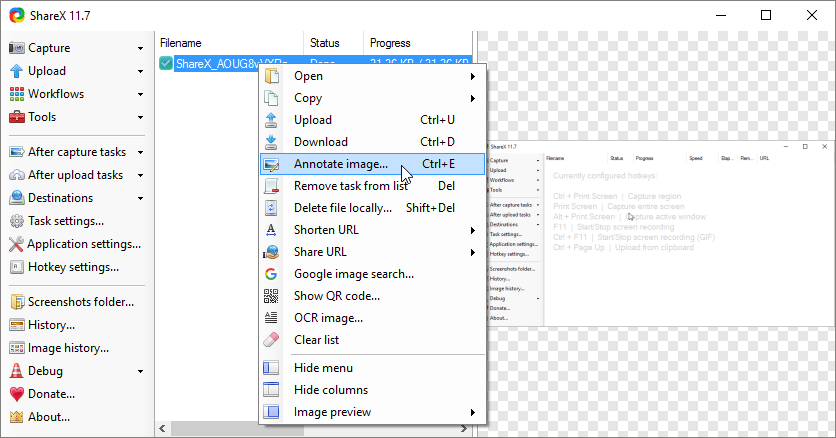Click the History label in sidebar
The height and width of the screenshot is (438, 836).
[51, 325]
